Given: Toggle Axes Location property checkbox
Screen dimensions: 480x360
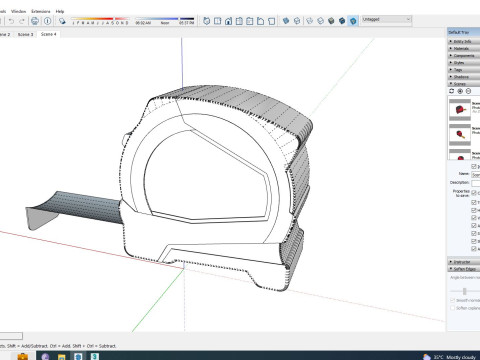Looking at the screenshot, I should click(474, 249).
